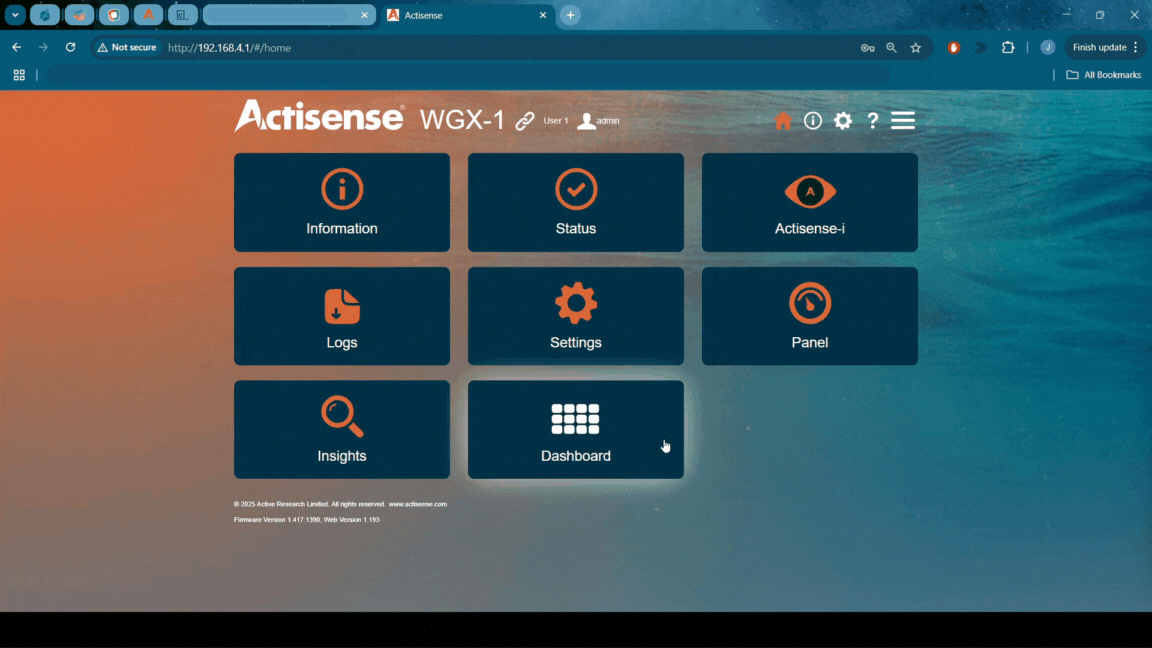This screenshot has width=1152, height=648.
Task: Click the Actisense logo
Action: pyautogui.click(x=319, y=117)
